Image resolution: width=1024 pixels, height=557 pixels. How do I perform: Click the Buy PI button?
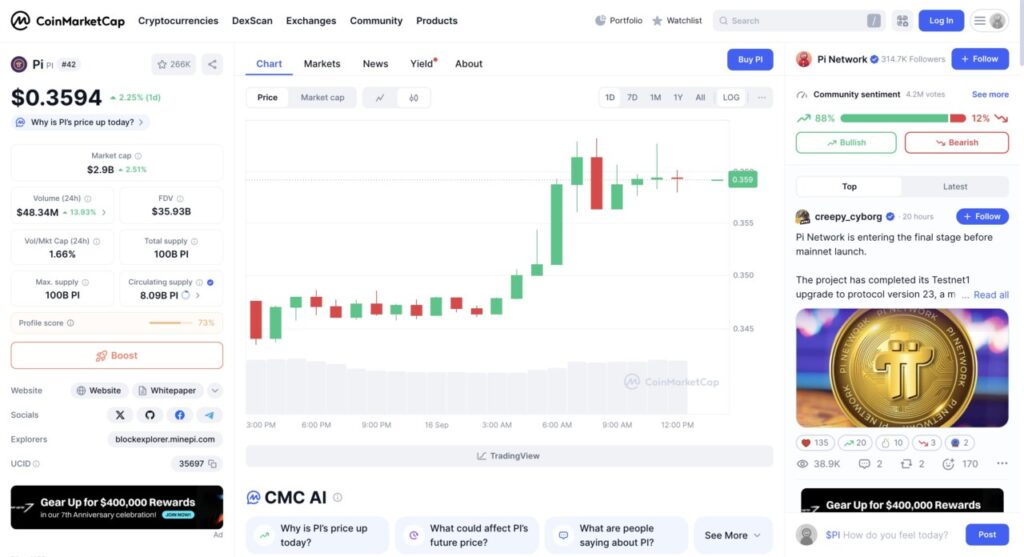(750, 60)
